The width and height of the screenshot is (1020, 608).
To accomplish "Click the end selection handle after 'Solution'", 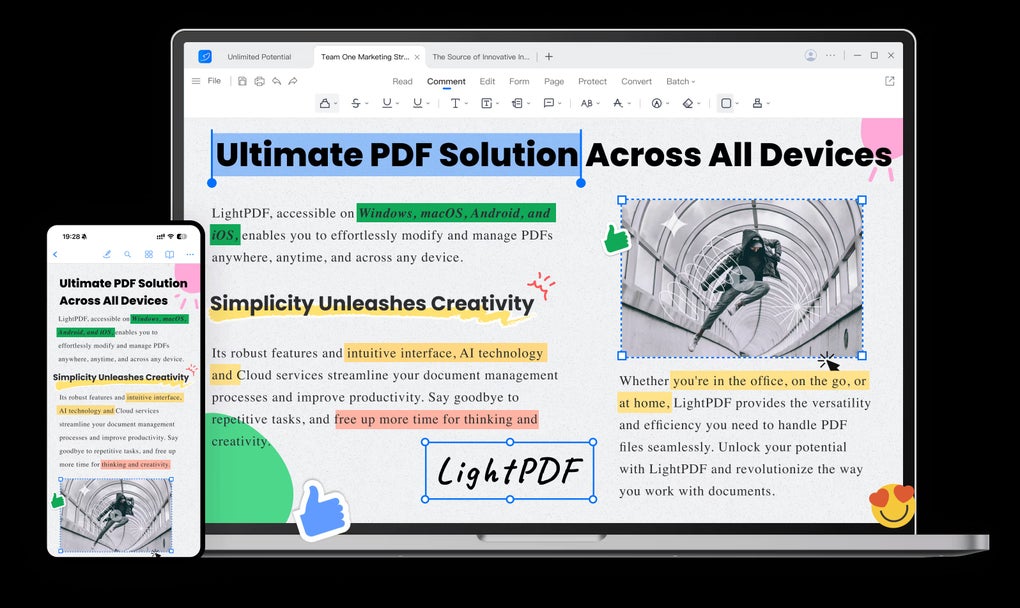I will pos(581,183).
